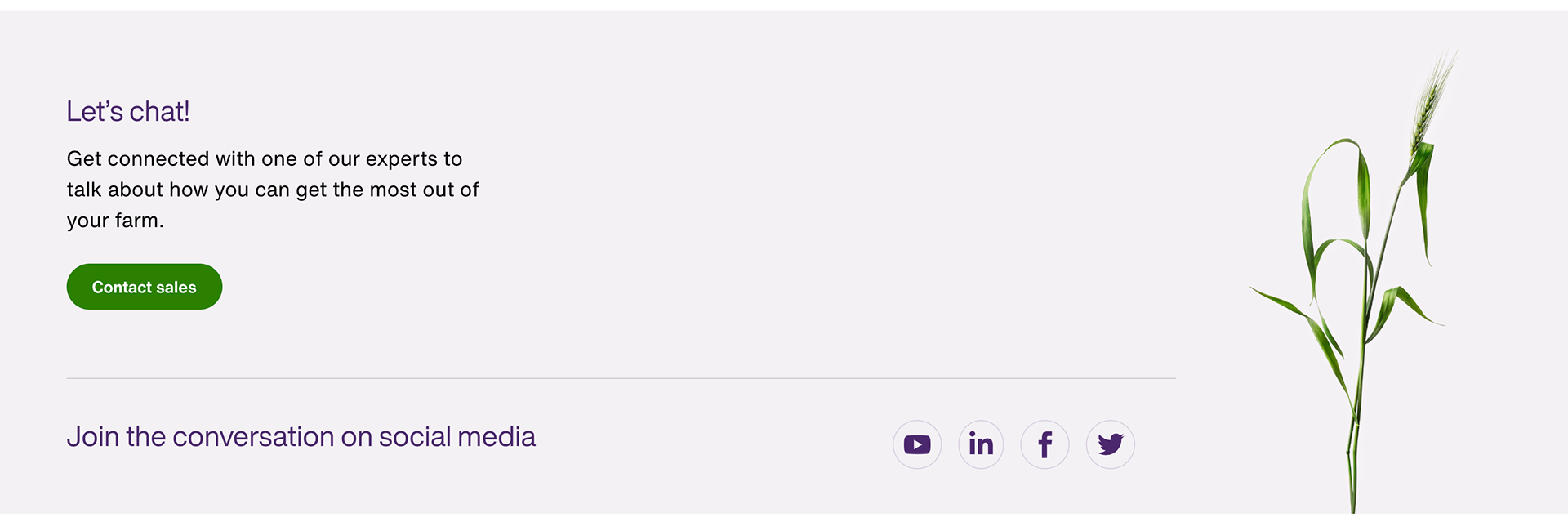Image resolution: width=1568 pixels, height=522 pixels.
Task: Click "Join the conversation on social media" heading
Action: (x=301, y=437)
